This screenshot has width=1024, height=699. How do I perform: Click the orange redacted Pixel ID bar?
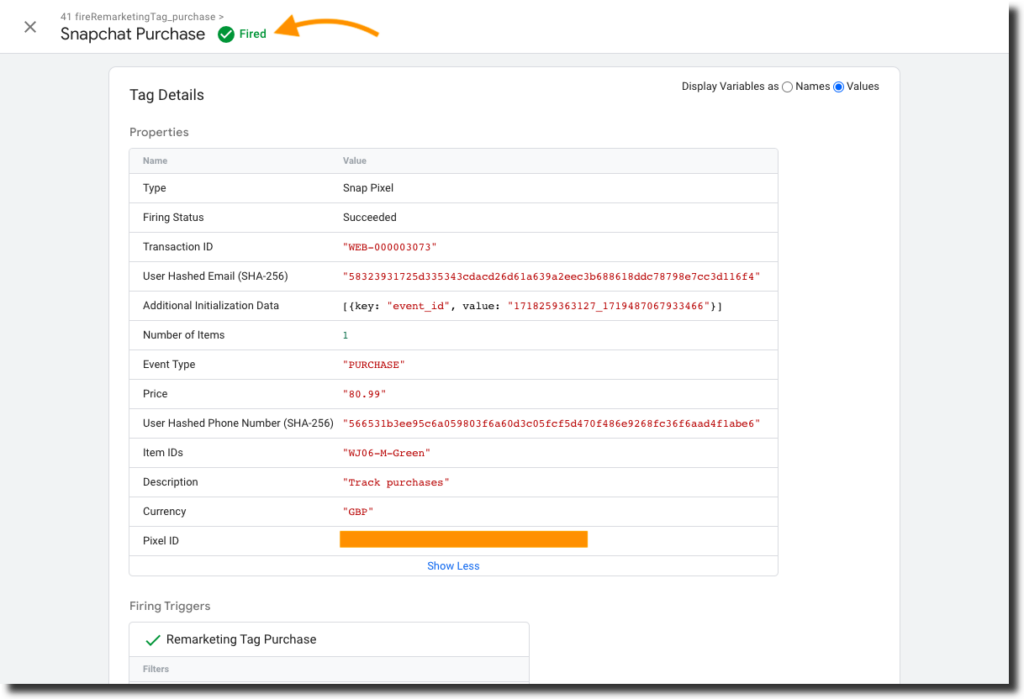[463, 540]
